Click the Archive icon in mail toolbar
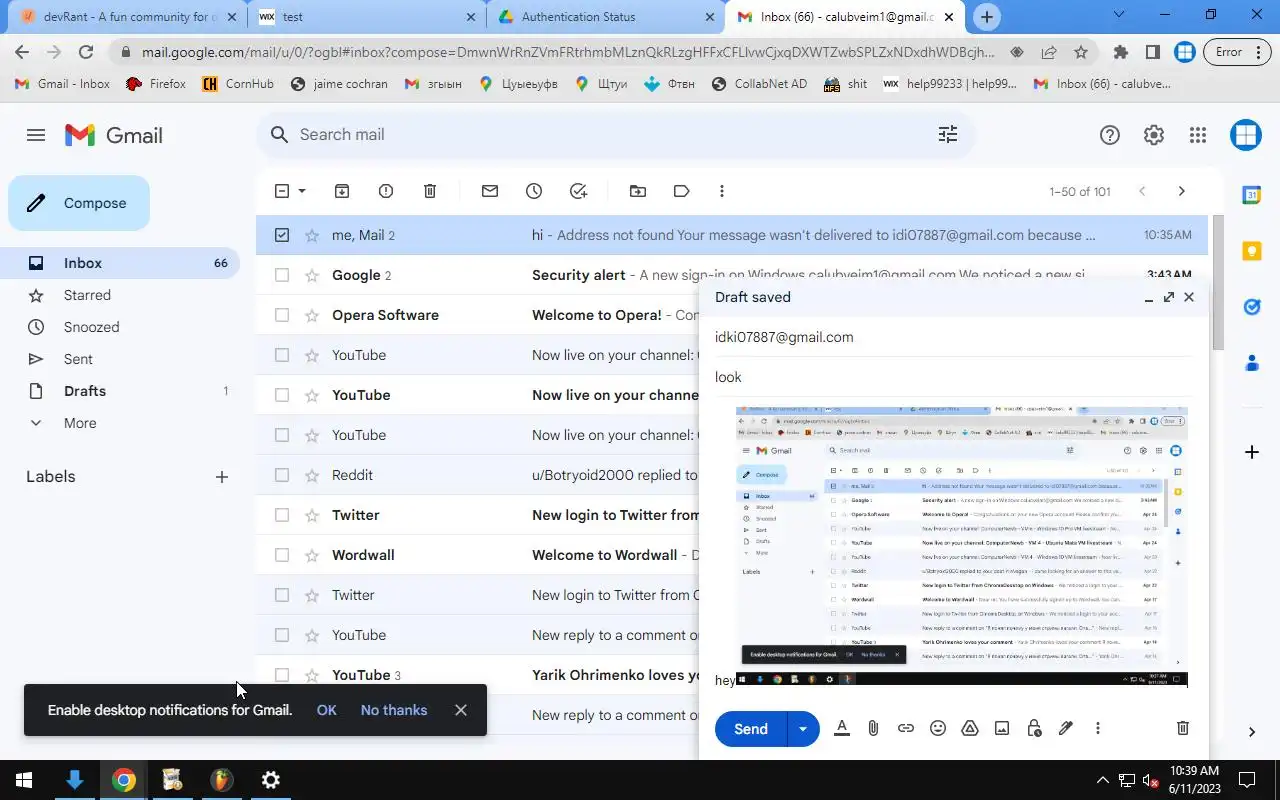This screenshot has height=800, width=1280. click(x=342, y=191)
